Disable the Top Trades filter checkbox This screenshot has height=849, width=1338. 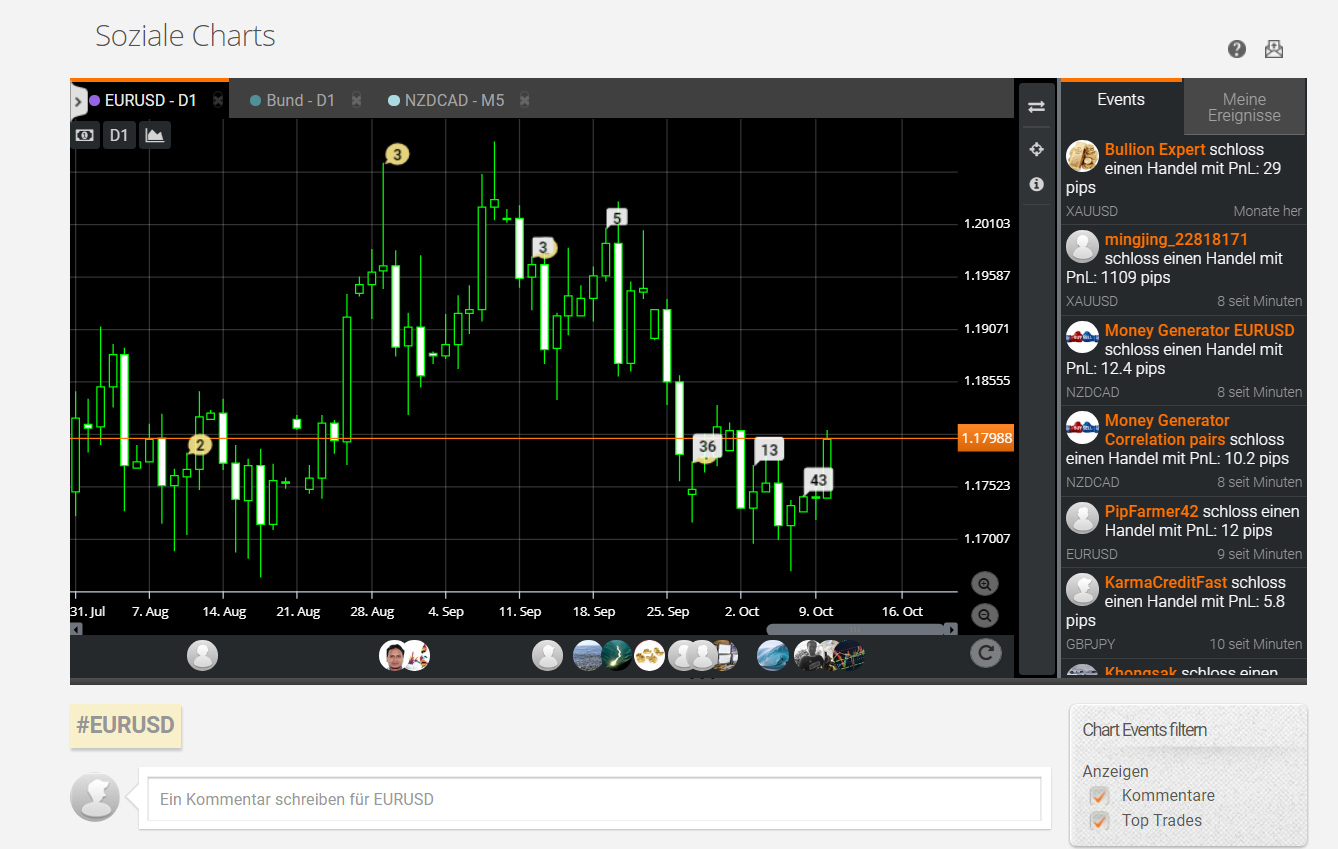[1099, 821]
